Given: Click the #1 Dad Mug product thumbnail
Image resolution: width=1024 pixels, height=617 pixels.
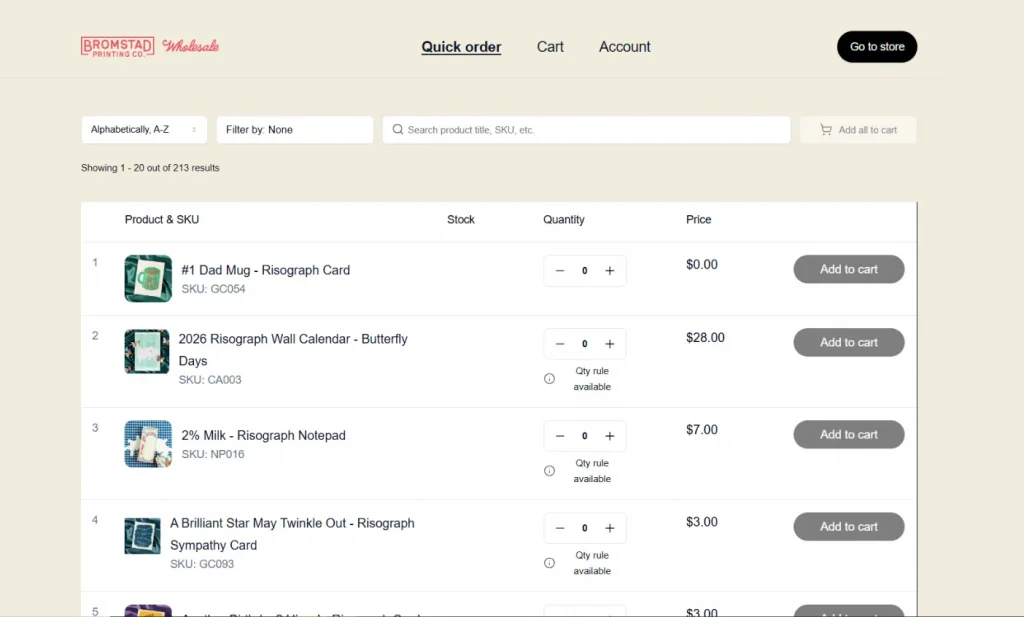Looking at the screenshot, I should [x=148, y=279].
